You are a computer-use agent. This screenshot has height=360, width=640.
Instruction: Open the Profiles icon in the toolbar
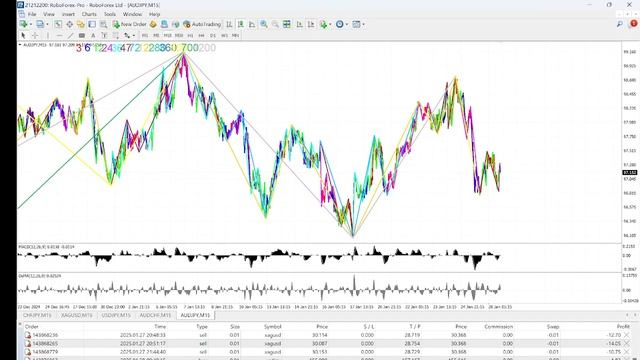tap(40, 24)
